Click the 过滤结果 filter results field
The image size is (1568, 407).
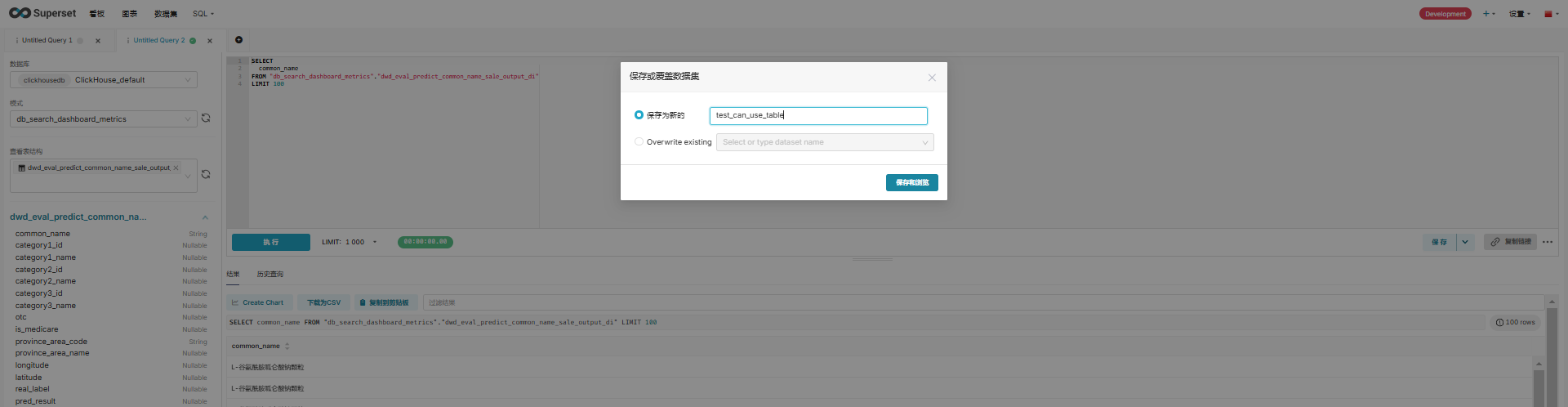pos(983,302)
